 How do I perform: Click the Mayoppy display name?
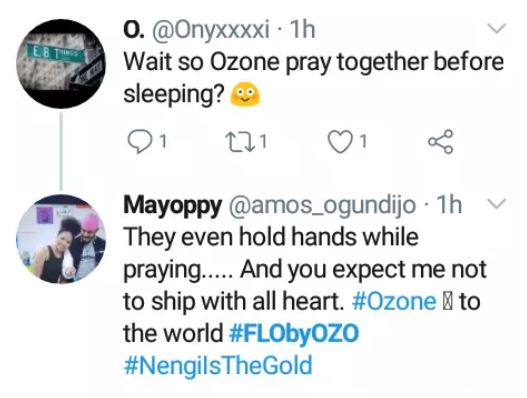click(x=172, y=206)
